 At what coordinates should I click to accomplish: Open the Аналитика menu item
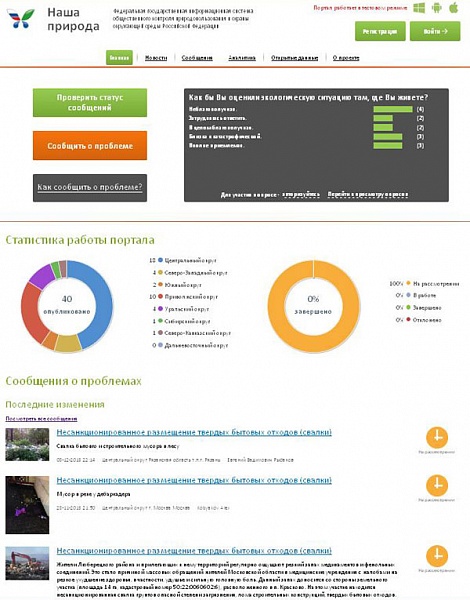242,58
